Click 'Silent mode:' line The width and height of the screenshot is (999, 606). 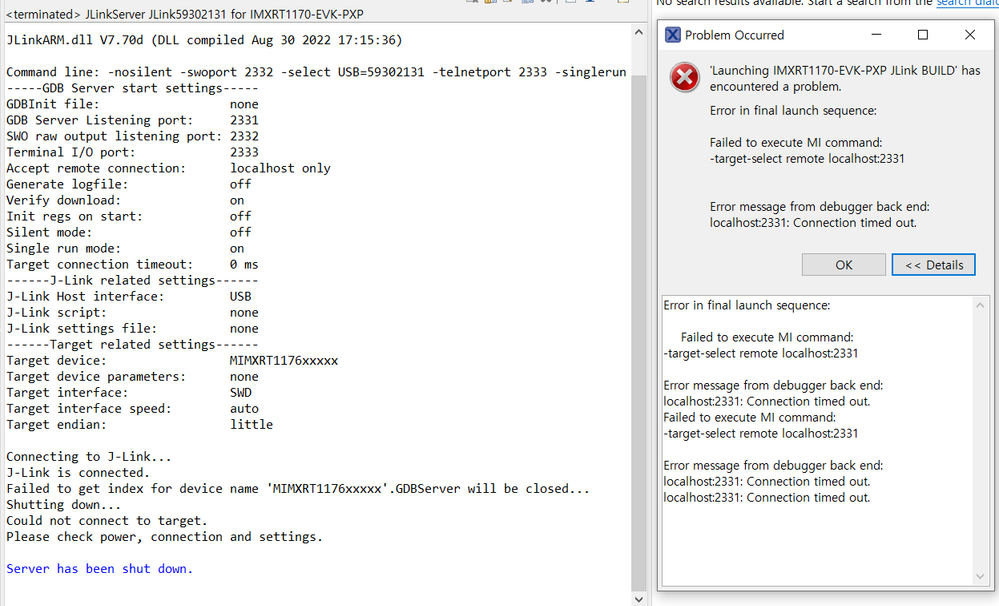click(x=129, y=232)
